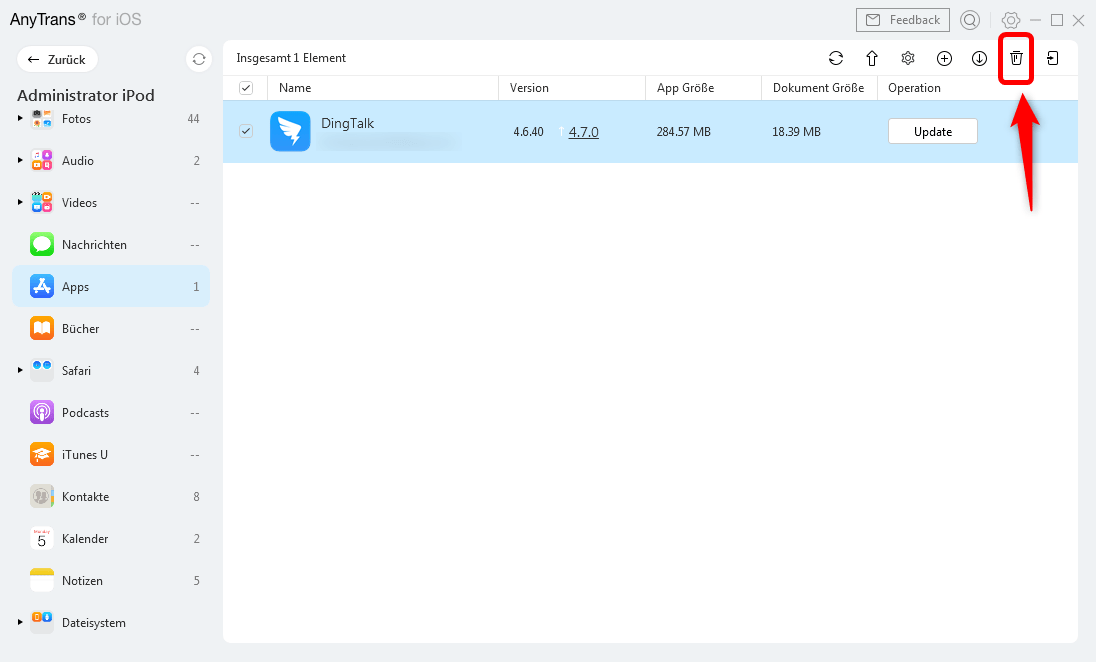Open Podcasts category
The width and height of the screenshot is (1096, 662).
pyautogui.click(x=111, y=412)
